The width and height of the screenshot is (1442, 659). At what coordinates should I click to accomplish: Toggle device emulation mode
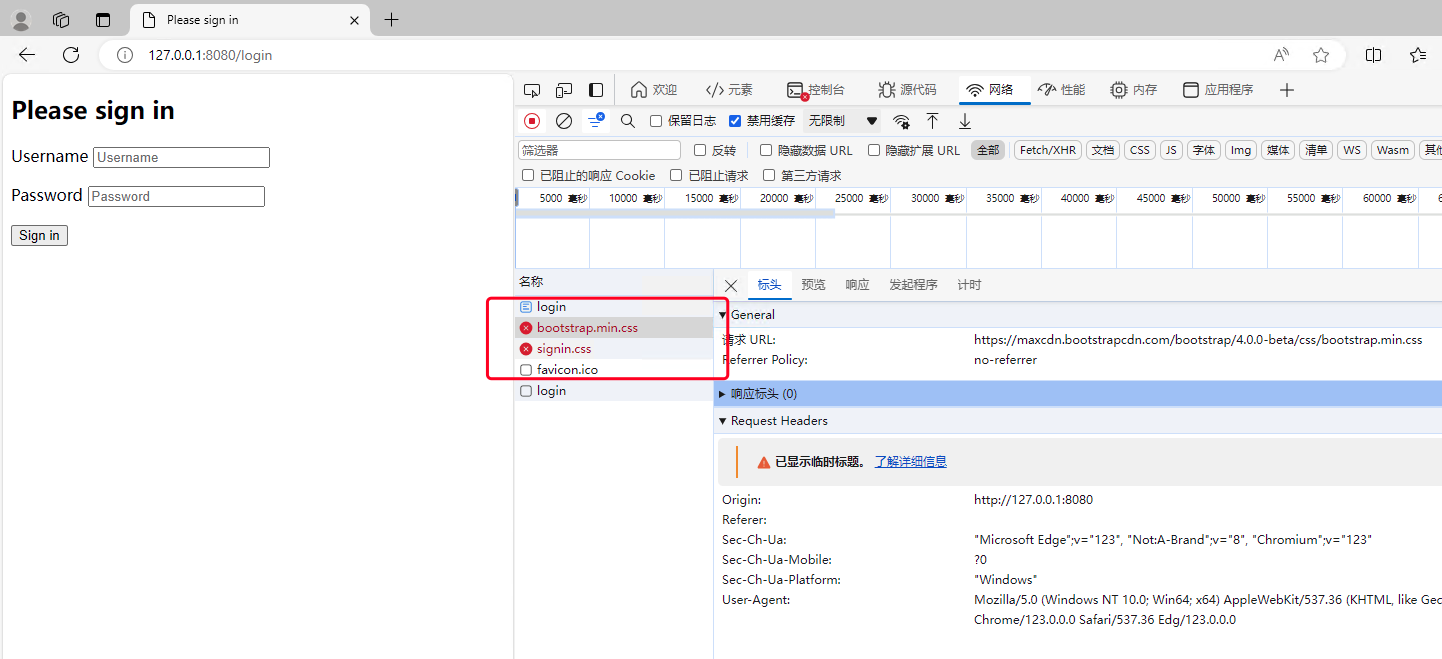[x=564, y=90]
